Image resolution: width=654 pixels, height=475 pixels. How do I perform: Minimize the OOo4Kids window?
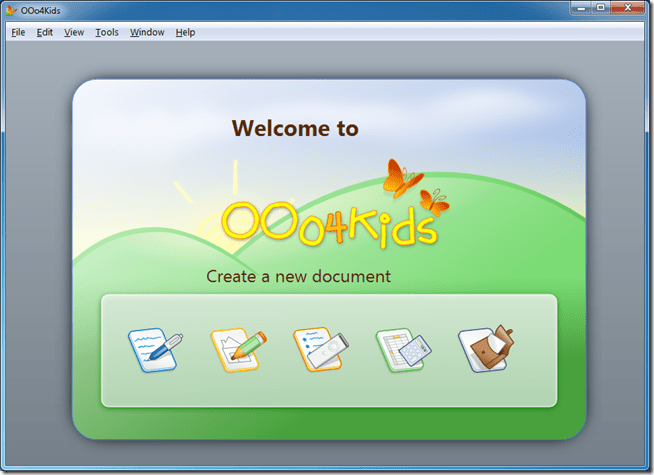point(580,8)
